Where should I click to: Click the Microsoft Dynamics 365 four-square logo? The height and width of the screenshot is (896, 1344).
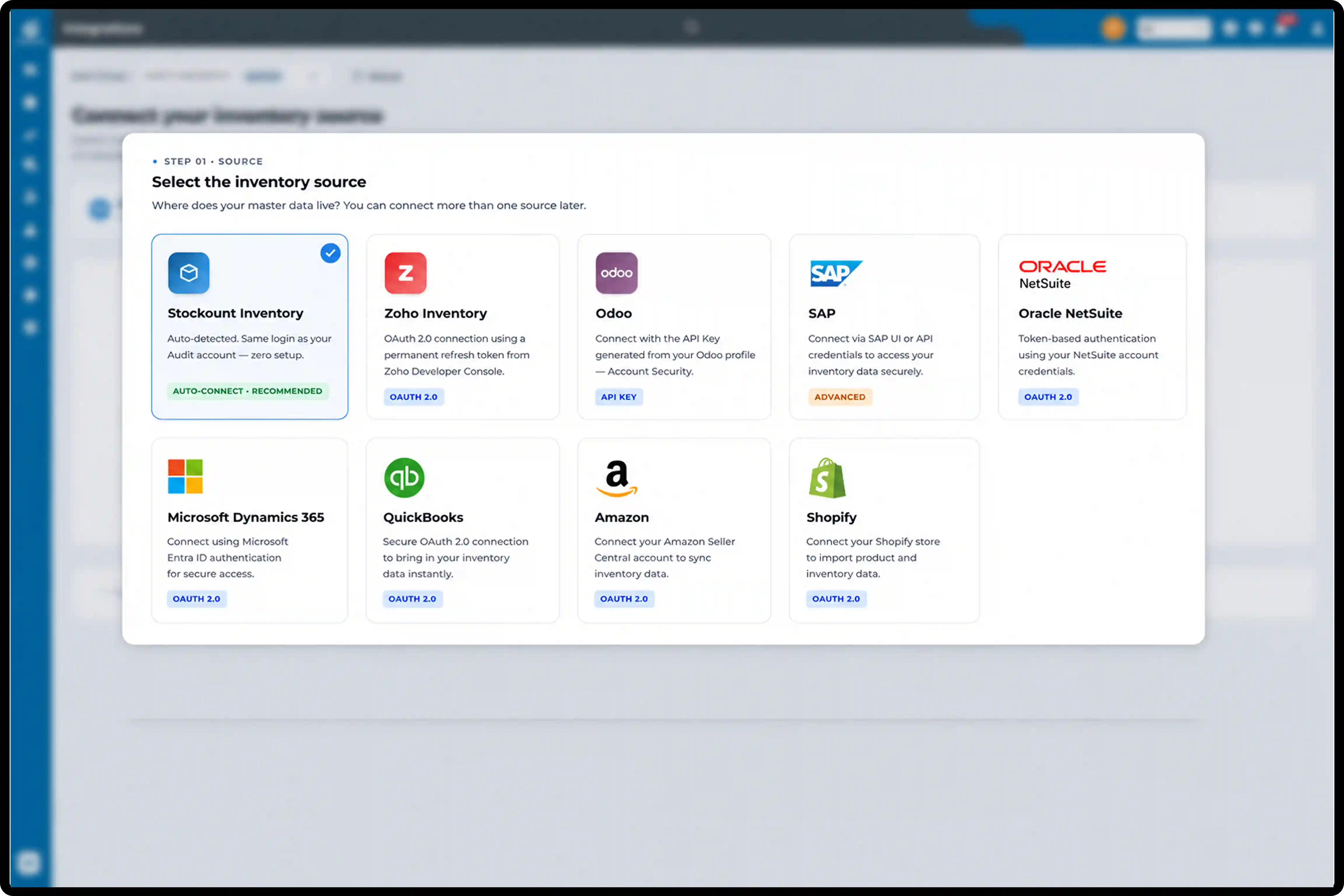click(185, 476)
